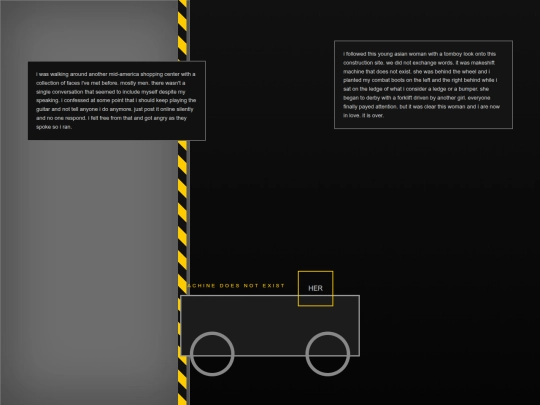The height and width of the screenshot is (405, 540).
Task: Click the machine's right wheel circle
Action: click(x=328, y=354)
